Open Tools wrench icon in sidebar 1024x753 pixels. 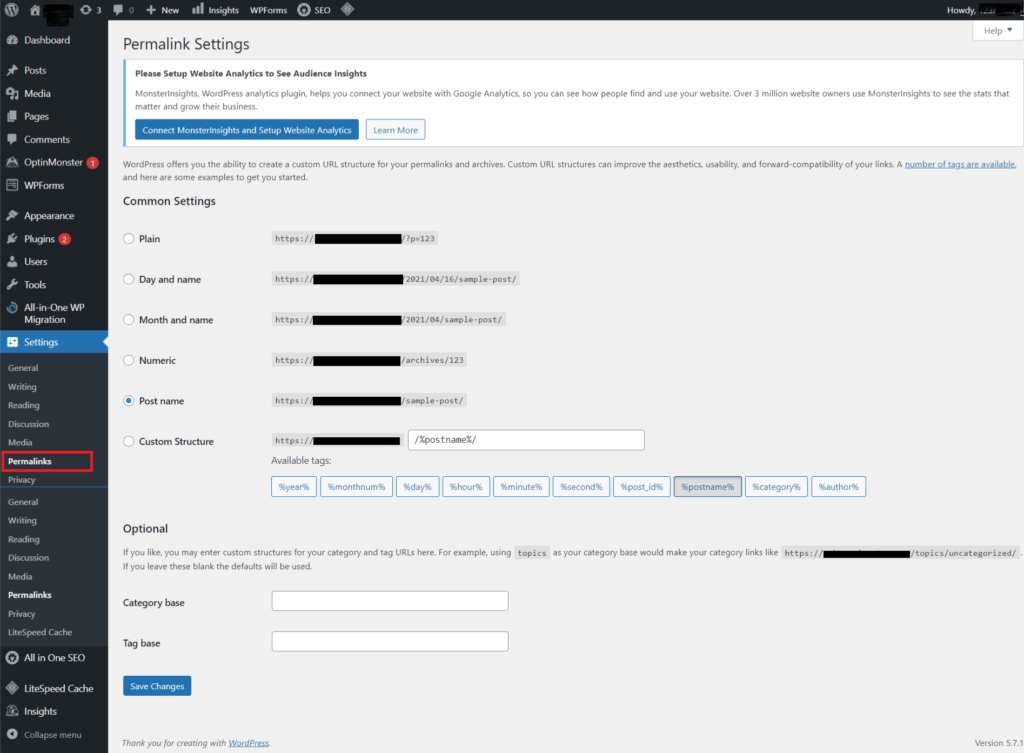click(12, 285)
